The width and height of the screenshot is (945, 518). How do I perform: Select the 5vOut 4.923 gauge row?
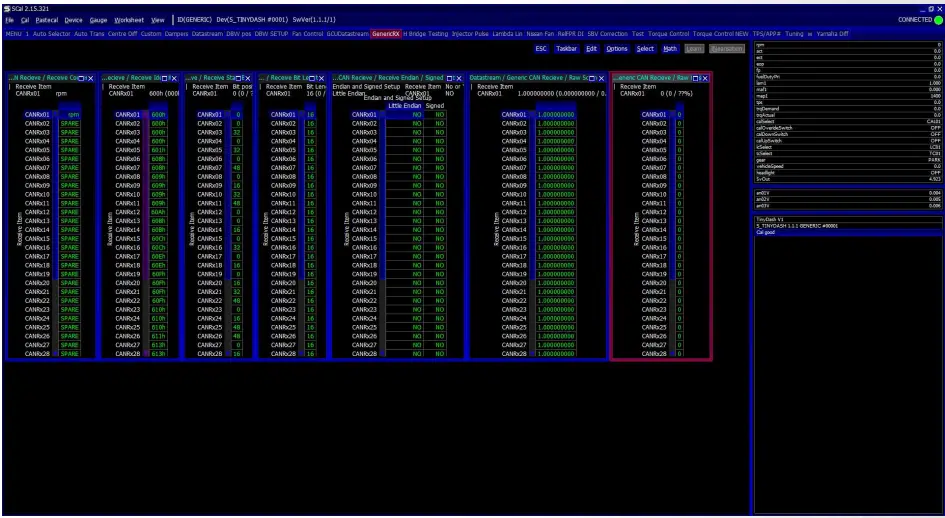click(847, 179)
